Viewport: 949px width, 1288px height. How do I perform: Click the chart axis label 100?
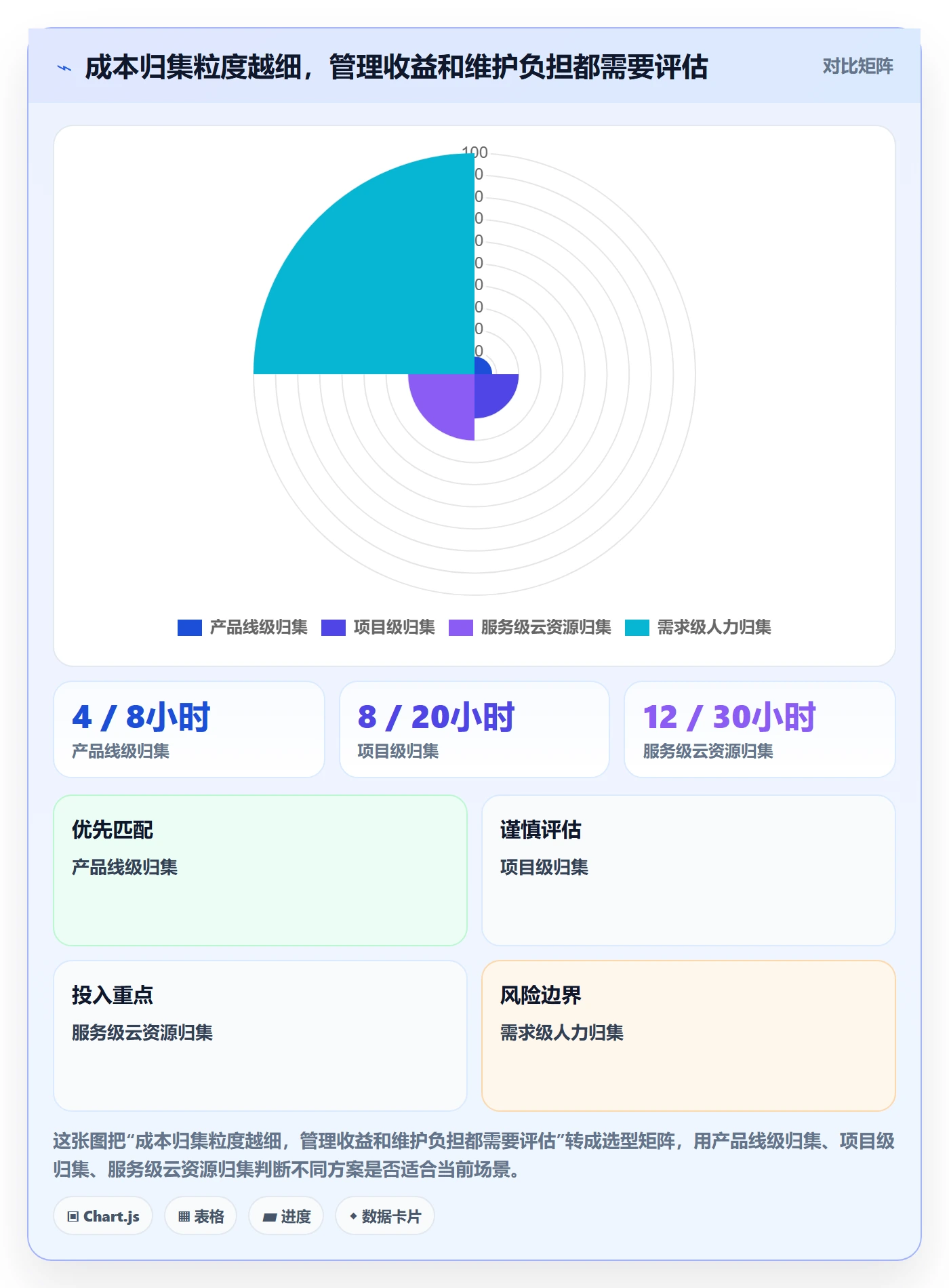click(x=474, y=153)
